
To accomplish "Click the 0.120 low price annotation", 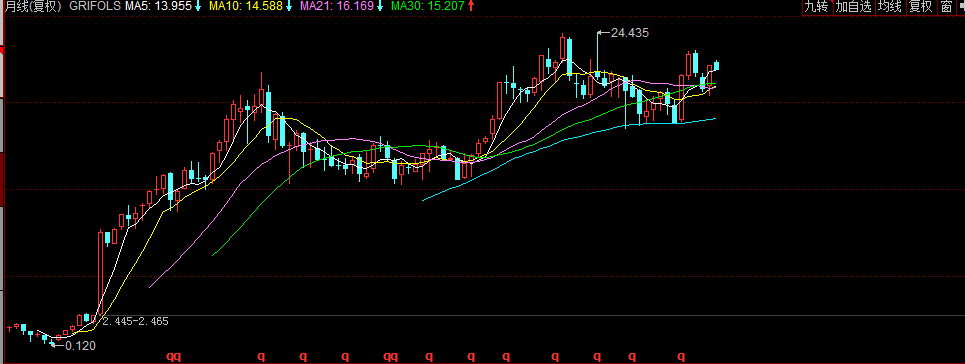I will 81,346.
